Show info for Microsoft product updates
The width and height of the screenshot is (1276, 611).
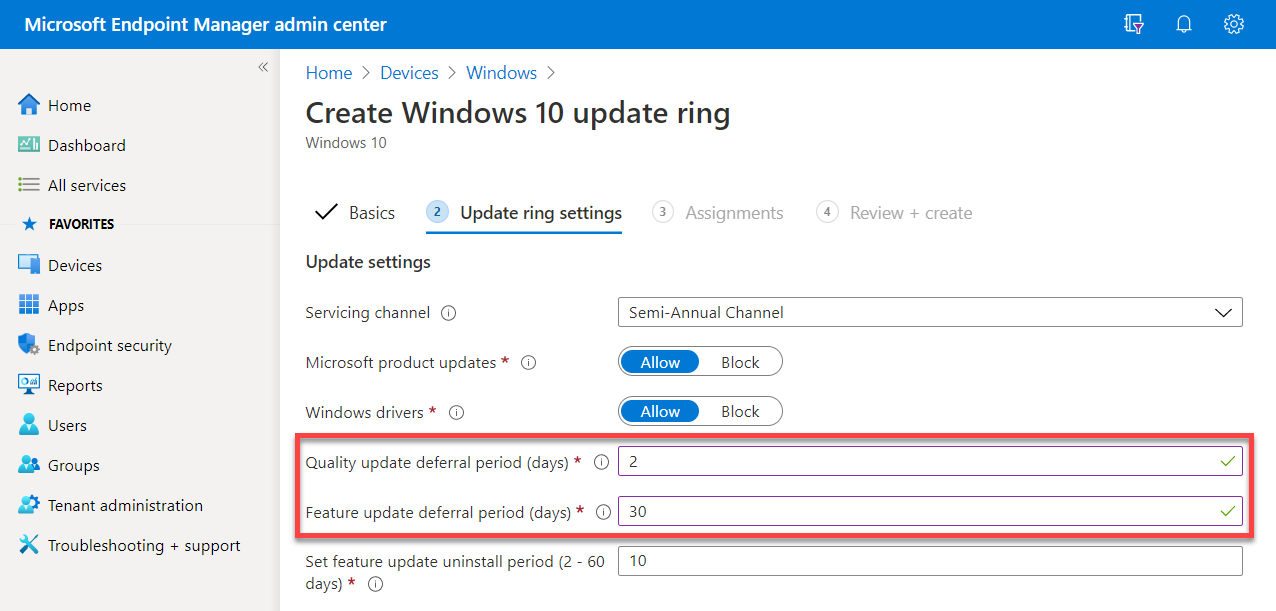[529, 363]
